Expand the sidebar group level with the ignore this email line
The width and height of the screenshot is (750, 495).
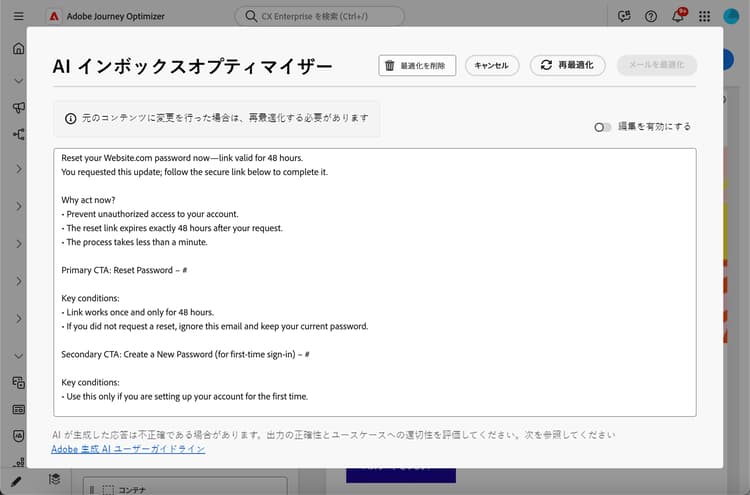(x=19, y=319)
